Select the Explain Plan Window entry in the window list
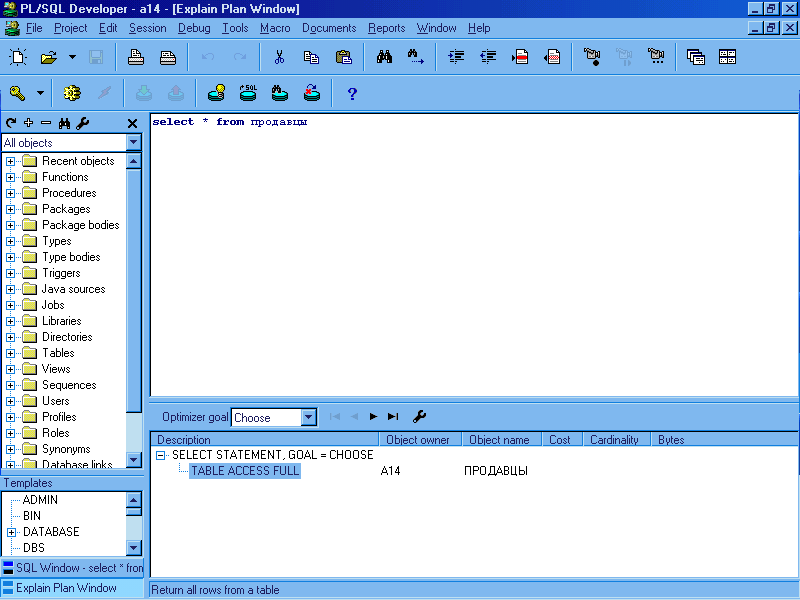The width and height of the screenshot is (800, 600). (x=72, y=588)
